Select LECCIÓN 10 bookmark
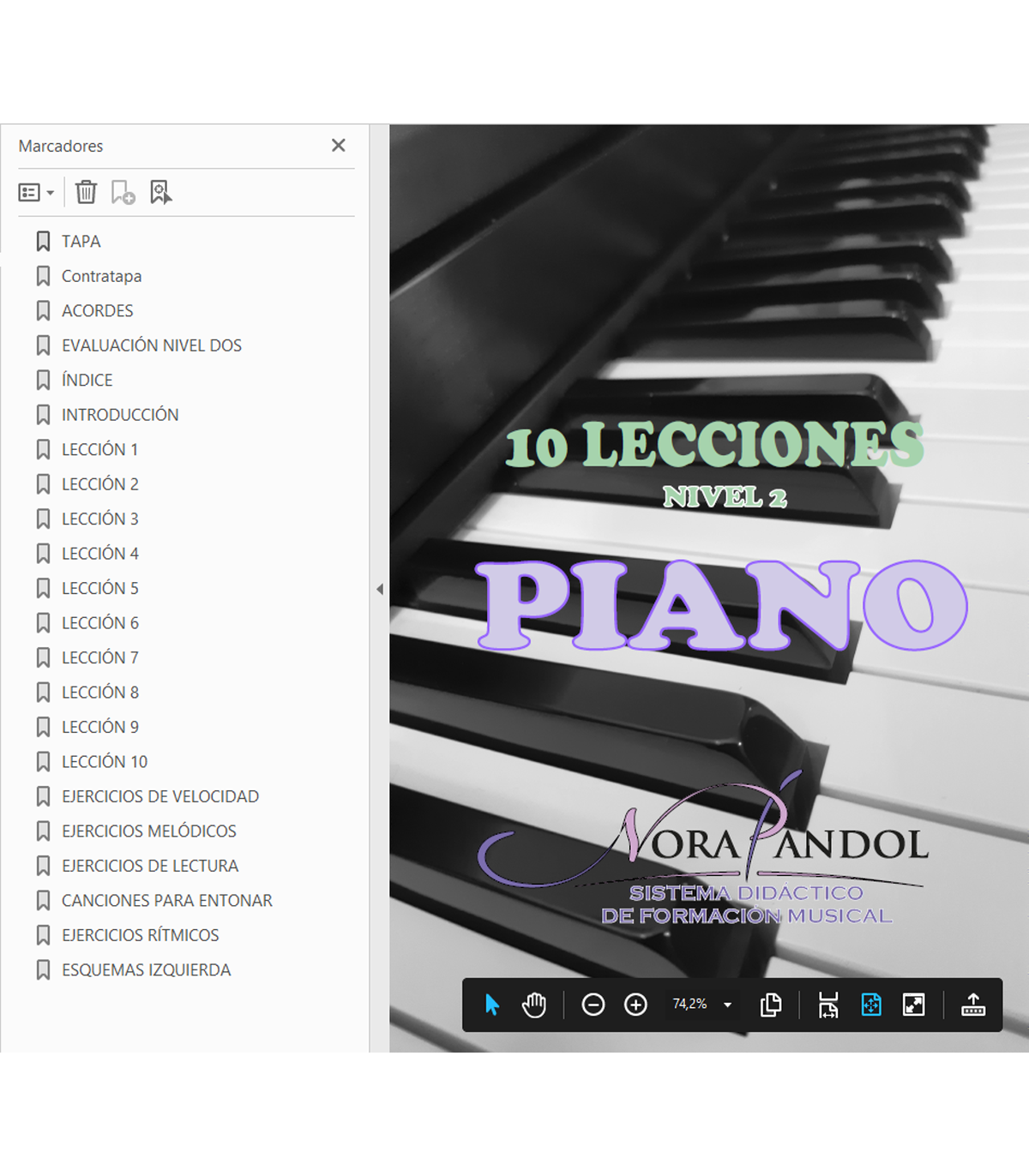Screen dimensions: 1029x1176 (x=104, y=762)
